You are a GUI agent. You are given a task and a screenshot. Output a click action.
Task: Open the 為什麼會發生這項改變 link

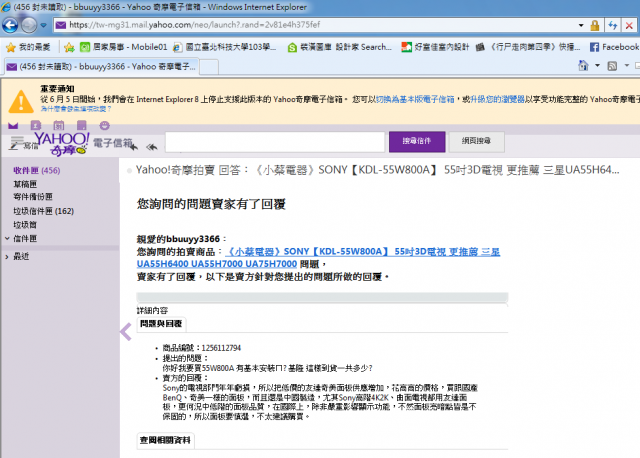(x=76, y=109)
